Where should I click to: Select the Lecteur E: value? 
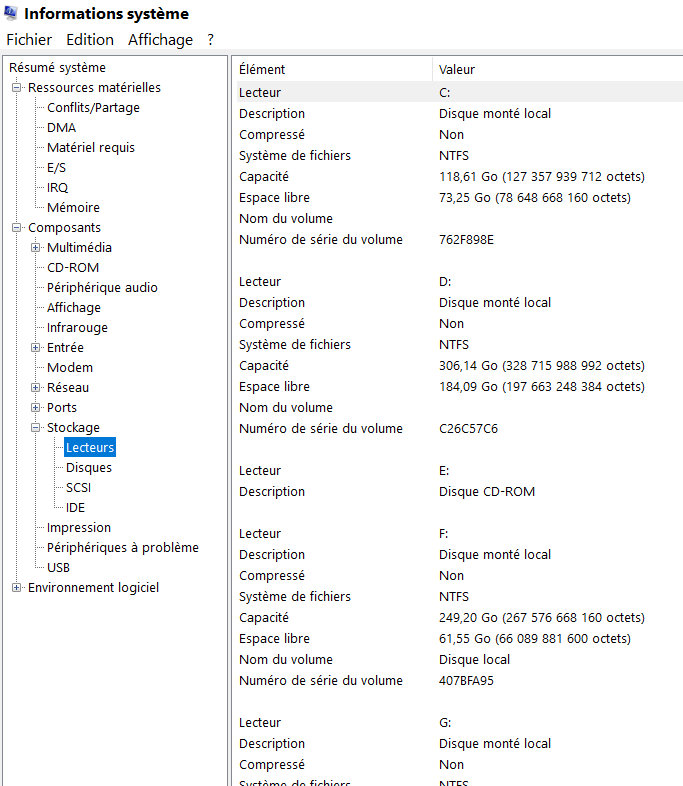click(x=444, y=471)
